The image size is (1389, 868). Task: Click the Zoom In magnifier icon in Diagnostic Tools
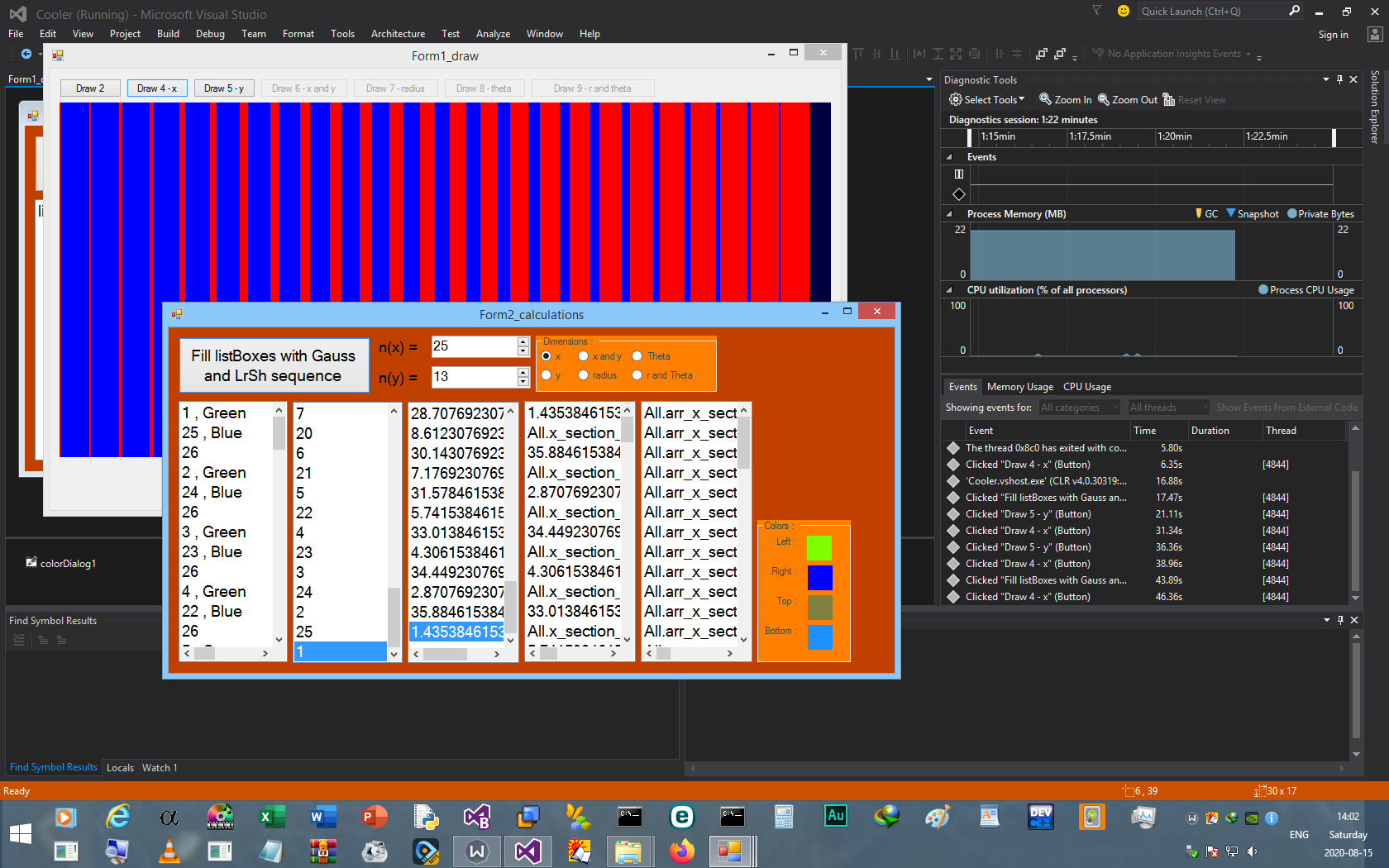pos(1045,99)
